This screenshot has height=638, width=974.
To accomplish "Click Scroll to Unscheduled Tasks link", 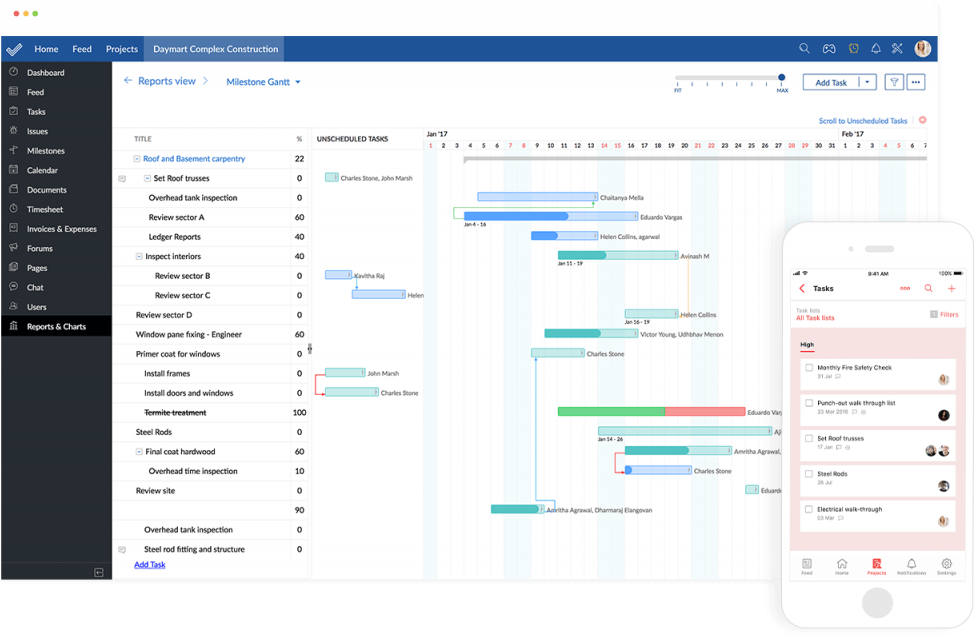I will (x=862, y=120).
